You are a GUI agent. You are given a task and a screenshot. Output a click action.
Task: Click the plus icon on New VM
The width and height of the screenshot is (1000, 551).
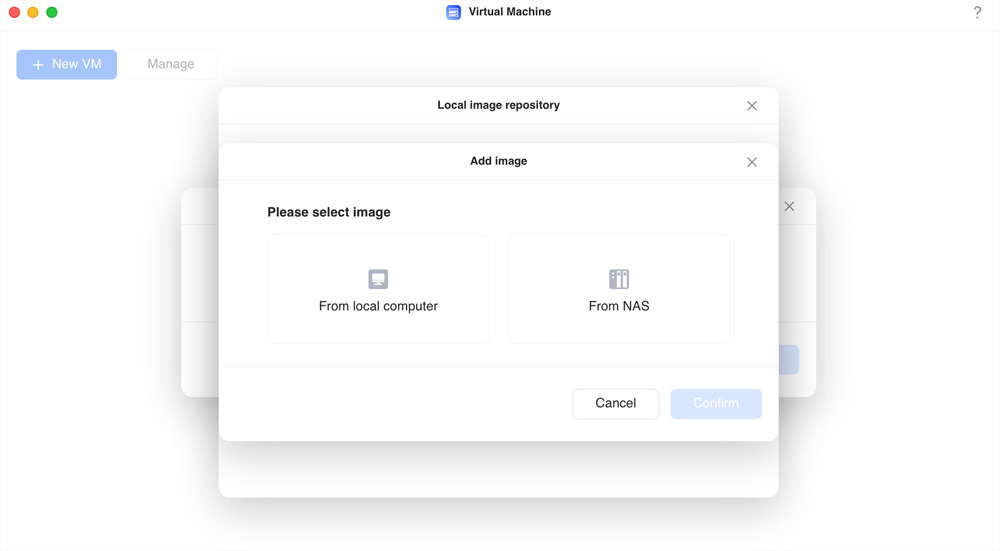[38, 64]
